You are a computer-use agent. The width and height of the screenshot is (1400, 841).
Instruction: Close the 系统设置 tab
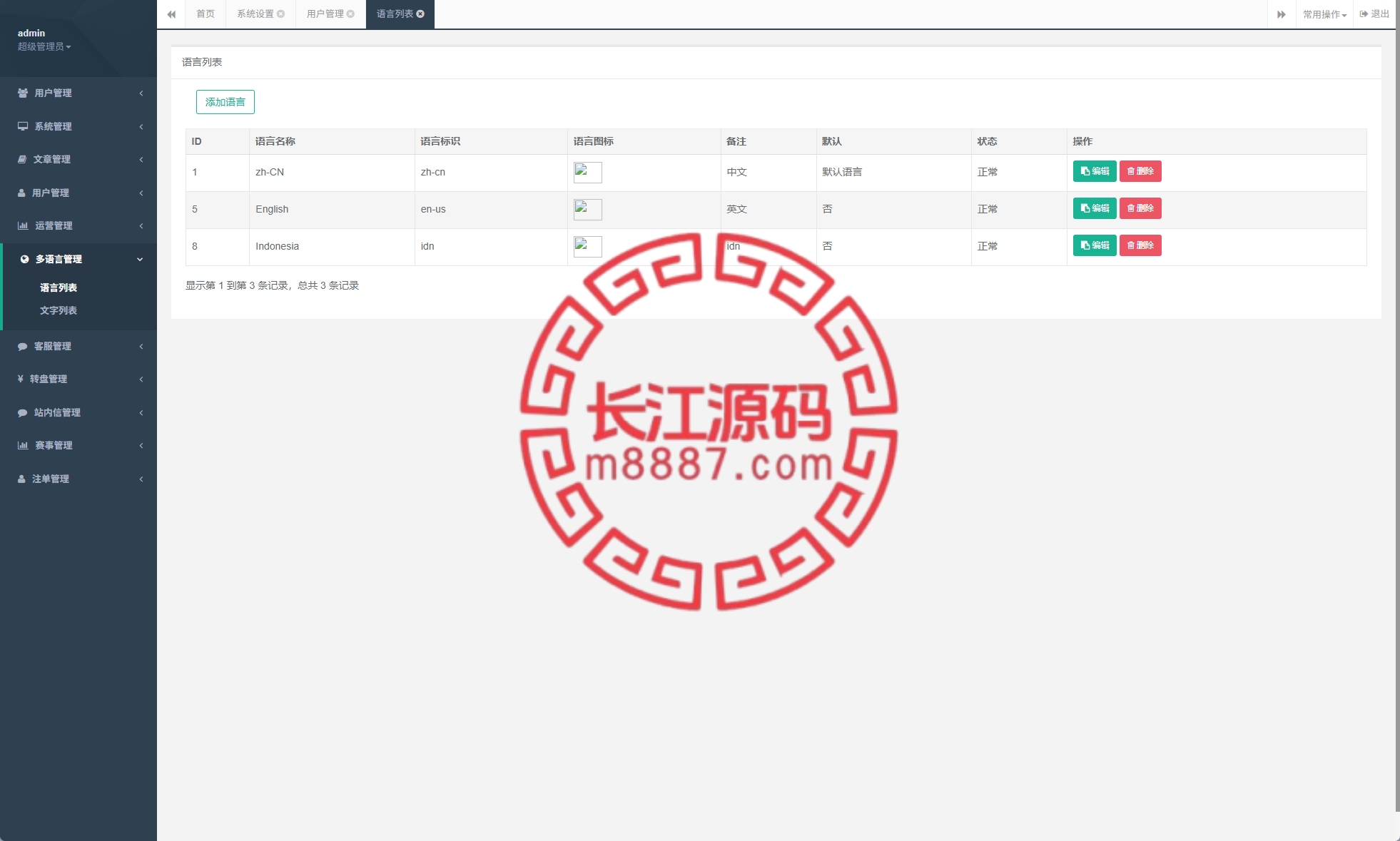coord(281,14)
